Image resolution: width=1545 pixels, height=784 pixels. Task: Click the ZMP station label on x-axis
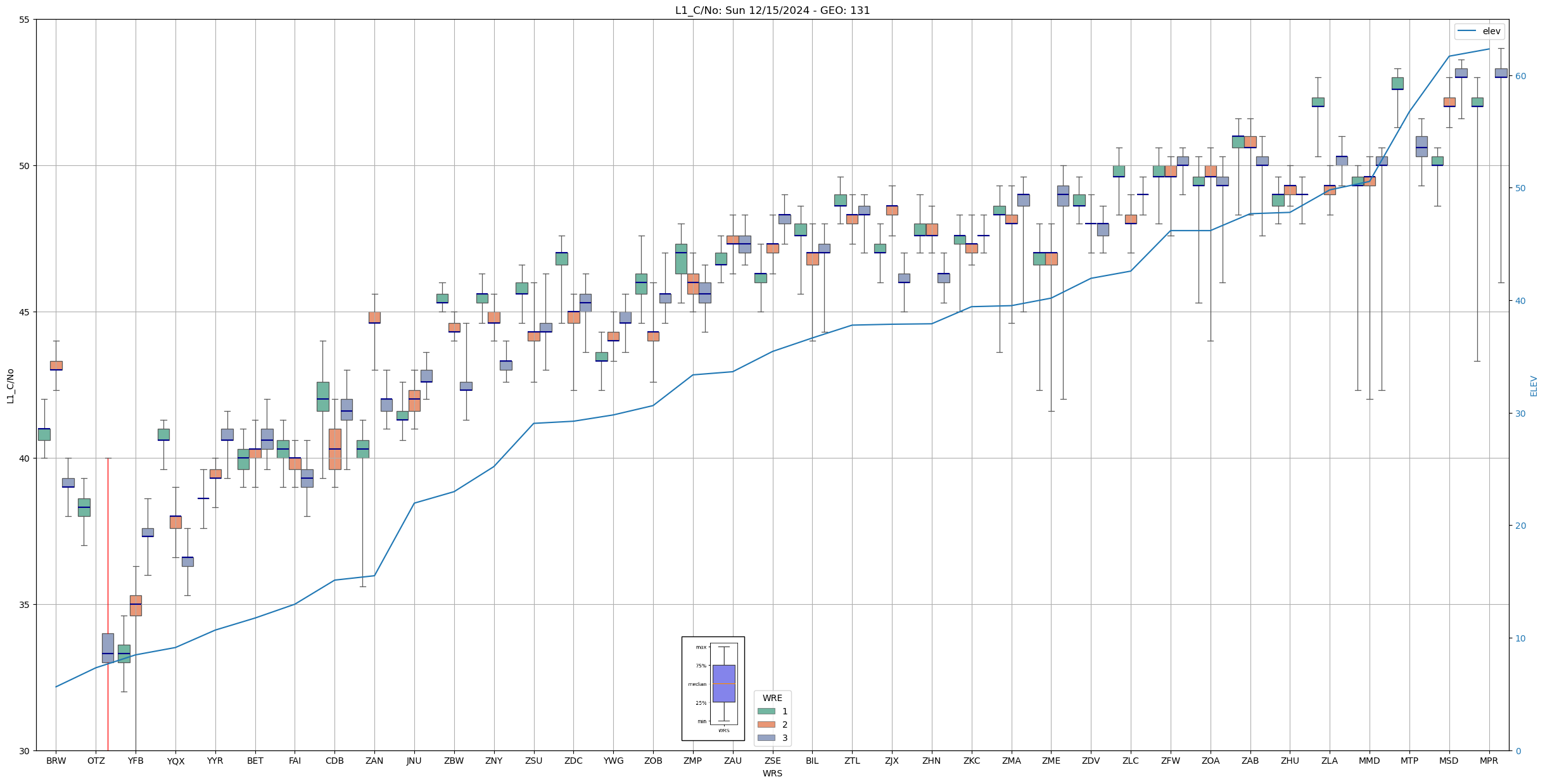(692, 761)
